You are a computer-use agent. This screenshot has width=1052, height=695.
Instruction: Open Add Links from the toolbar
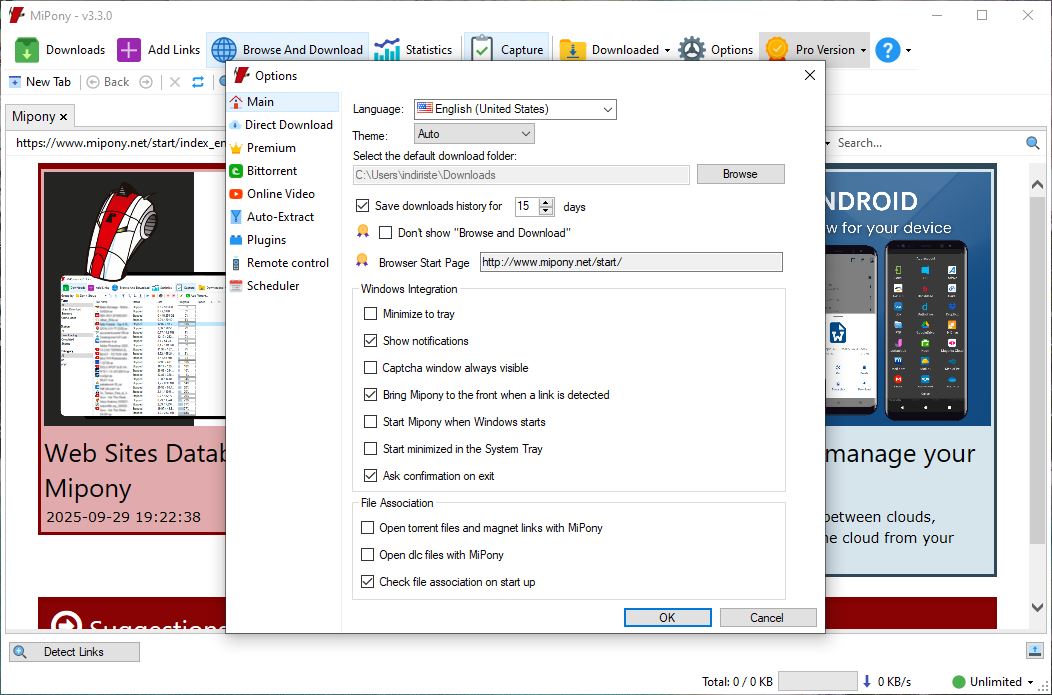pyautogui.click(x=129, y=50)
